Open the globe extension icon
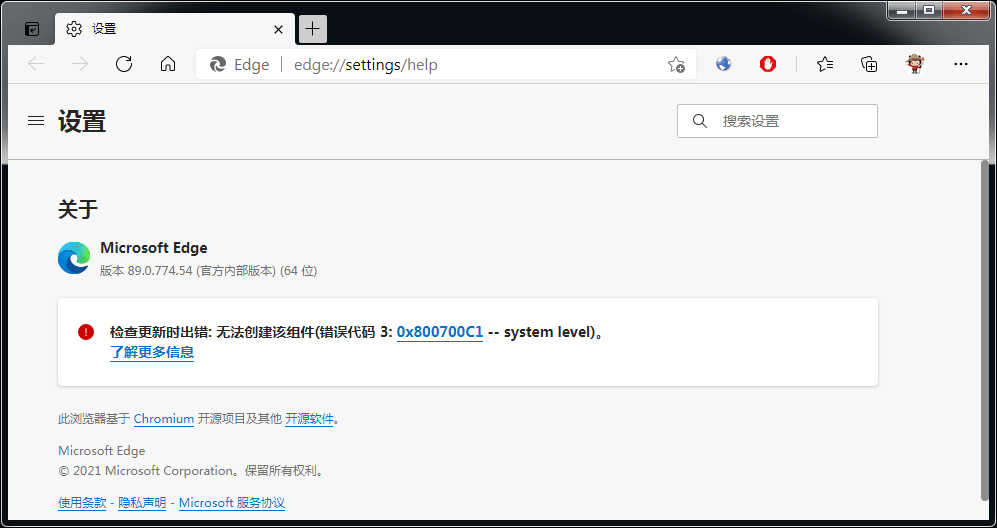This screenshot has height=528, width=997. pos(724,64)
